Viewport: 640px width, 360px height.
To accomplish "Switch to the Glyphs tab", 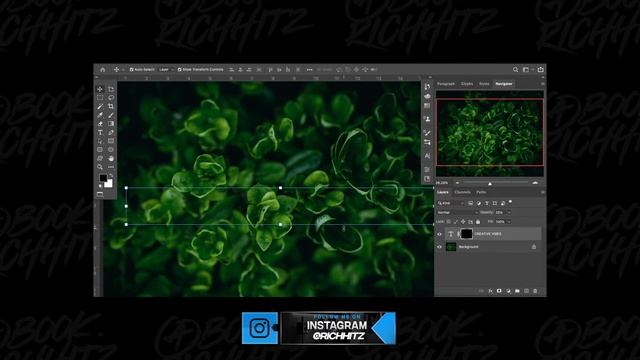I will pyautogui.click(x=467, y=84).
